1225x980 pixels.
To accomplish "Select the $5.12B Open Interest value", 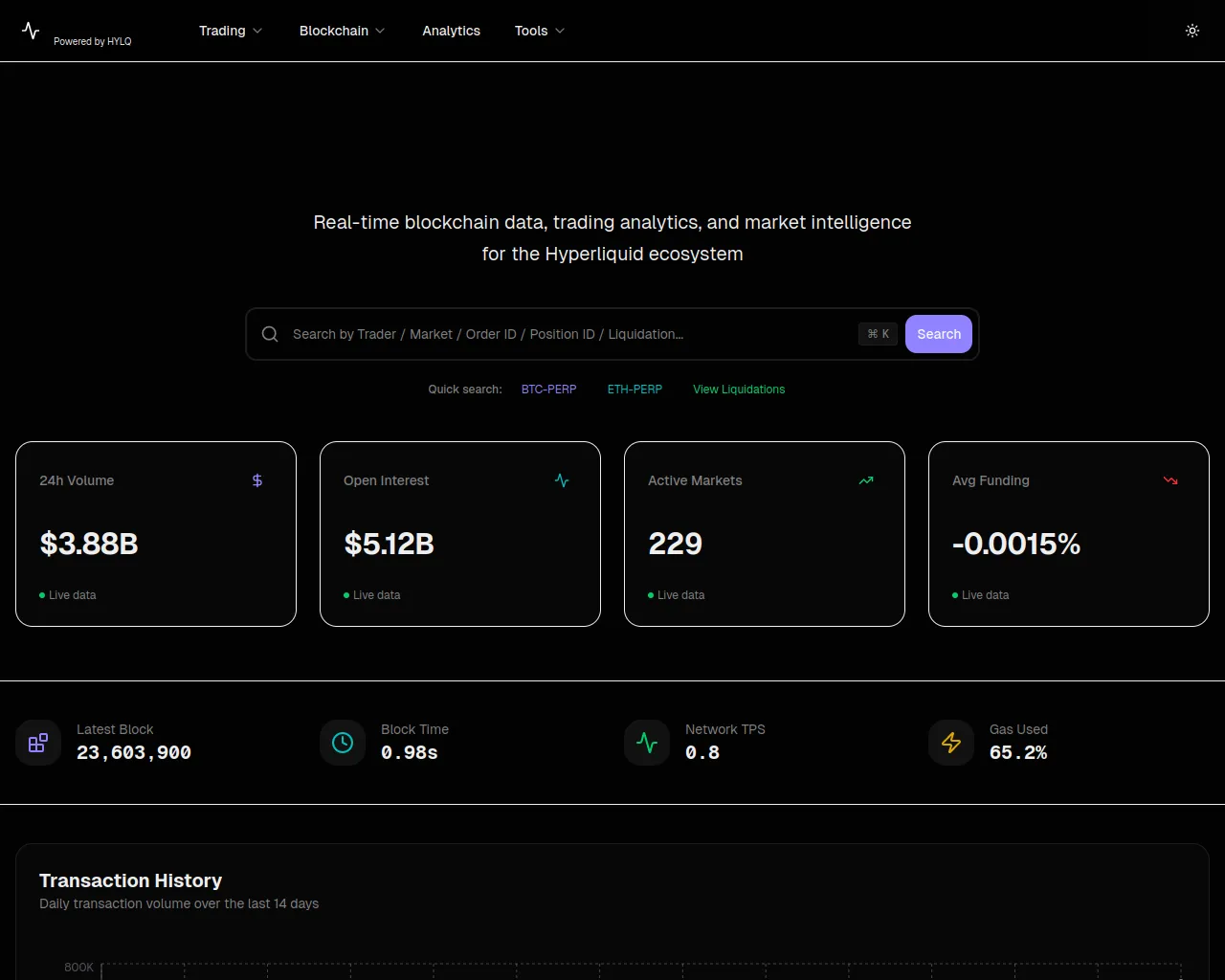I will pos(389,544).
